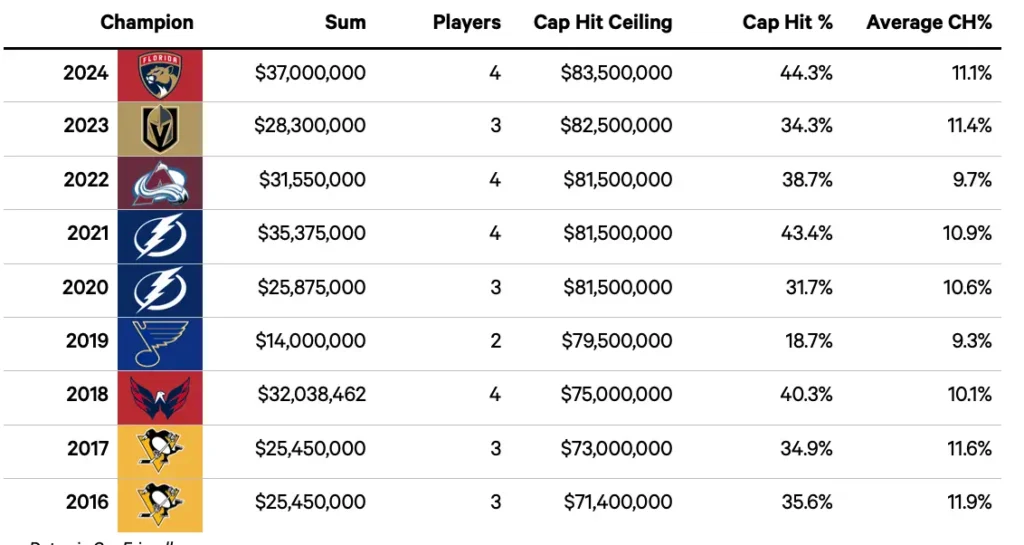Select the $37,000,000 sum cell
Screen dimensions: 1024x545
310,73
